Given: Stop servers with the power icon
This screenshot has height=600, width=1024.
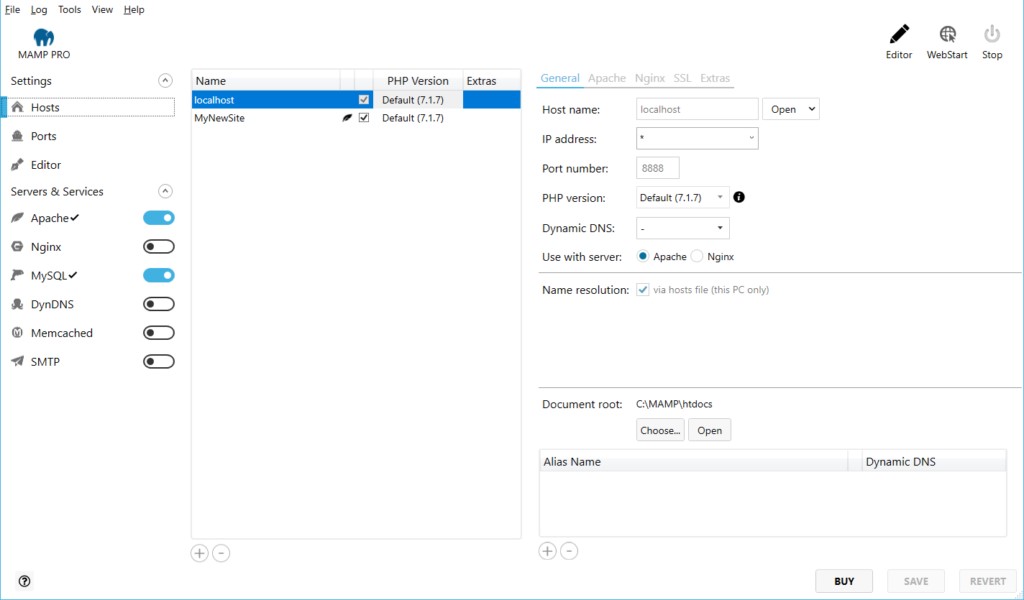Looking at the screenshot, I should pyautogui.click(x=991, y=34).
